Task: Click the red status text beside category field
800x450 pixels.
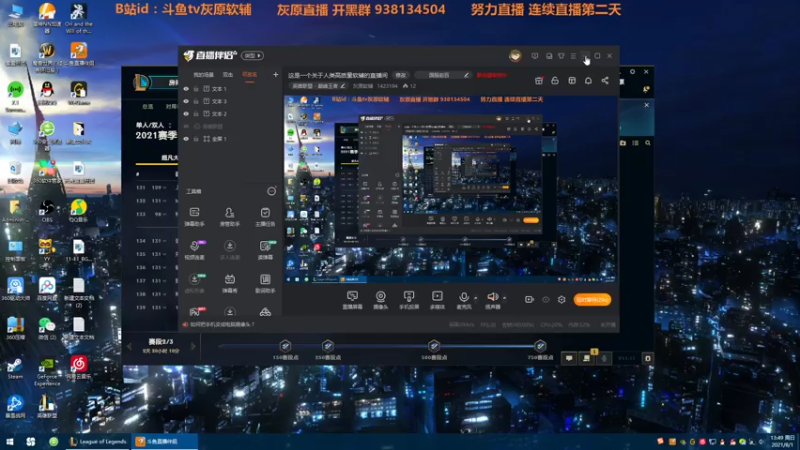Action: [x=492, y=75]
